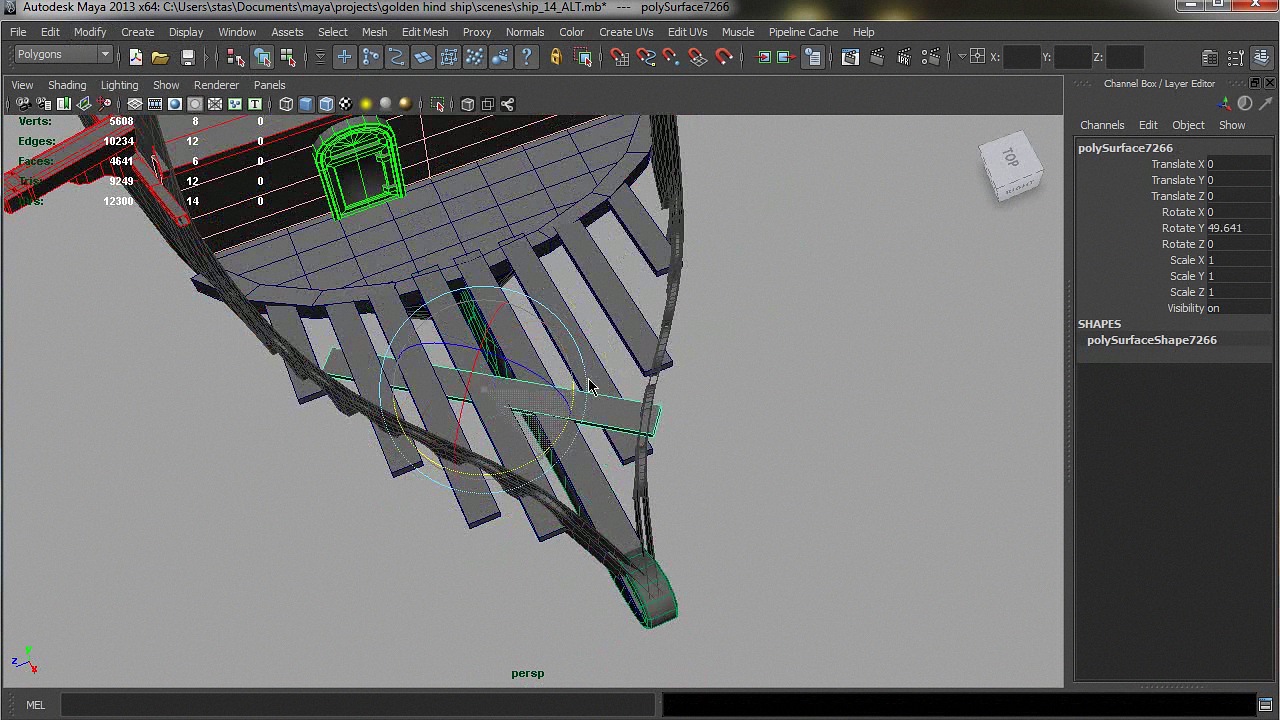The width and height of the screenshot is (1280, 720).
Task: Open the Pipeline Cache menu
Action: [803, 32]
